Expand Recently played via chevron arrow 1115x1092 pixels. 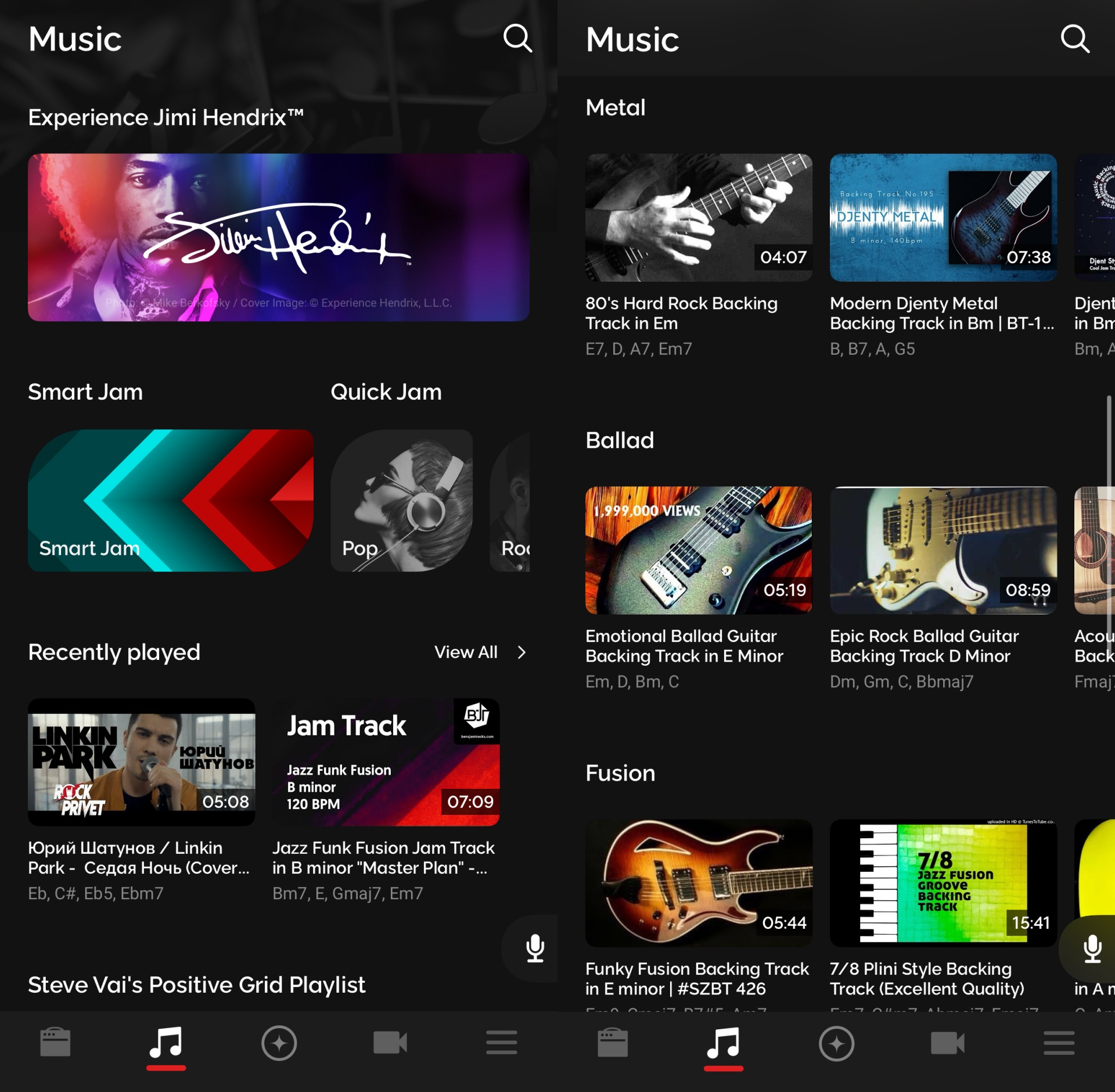click(x=521, y=652)
